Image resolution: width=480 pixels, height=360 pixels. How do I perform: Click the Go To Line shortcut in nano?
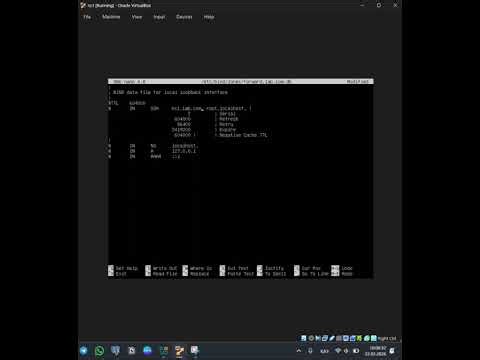[311, 274]
